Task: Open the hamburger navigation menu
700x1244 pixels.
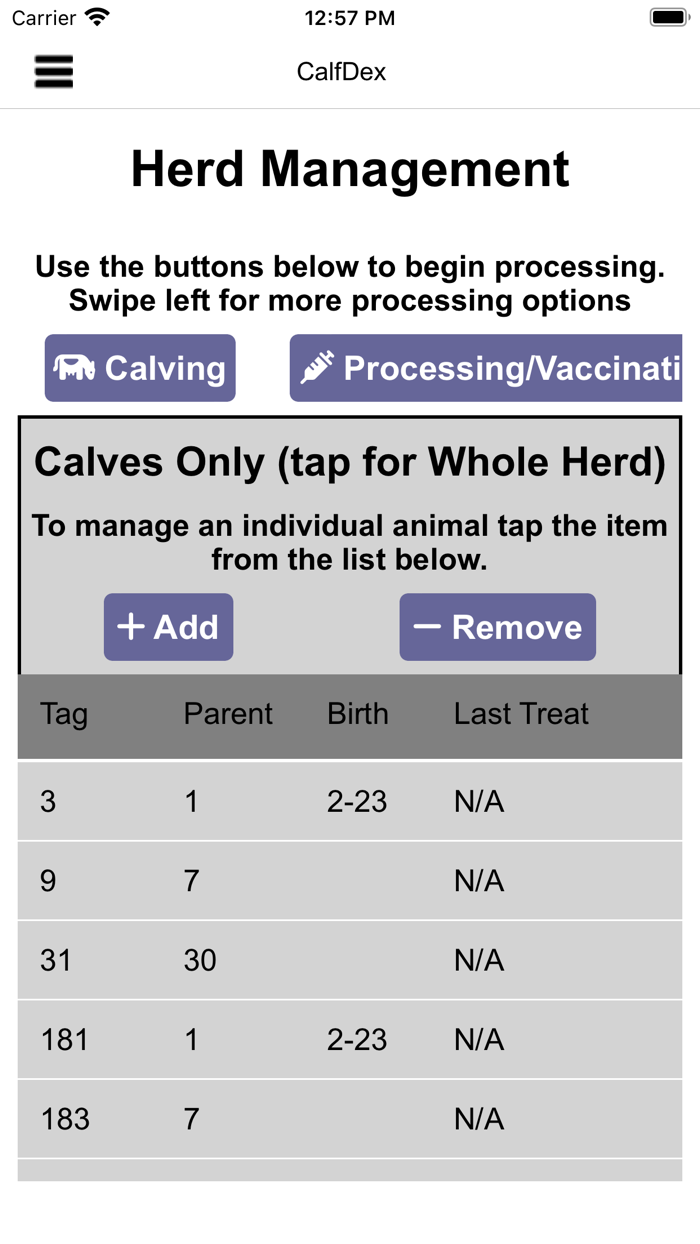Action: tap(53, 72)
